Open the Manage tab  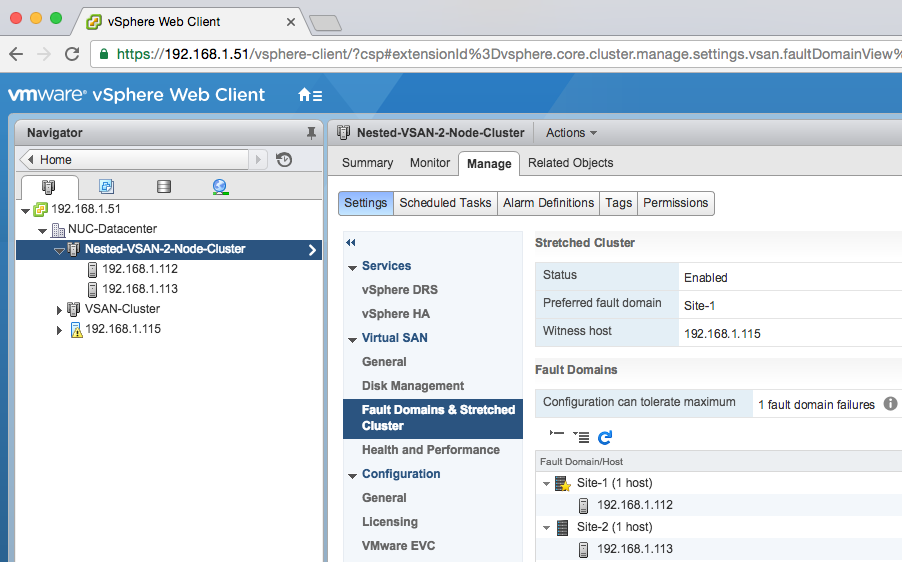click(x=489, y=163)
